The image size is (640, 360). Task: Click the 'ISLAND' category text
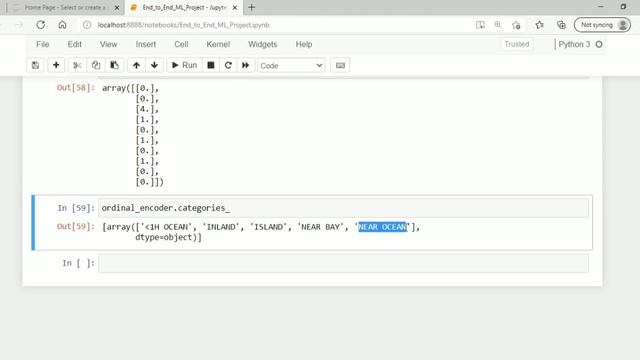point(269,227)
